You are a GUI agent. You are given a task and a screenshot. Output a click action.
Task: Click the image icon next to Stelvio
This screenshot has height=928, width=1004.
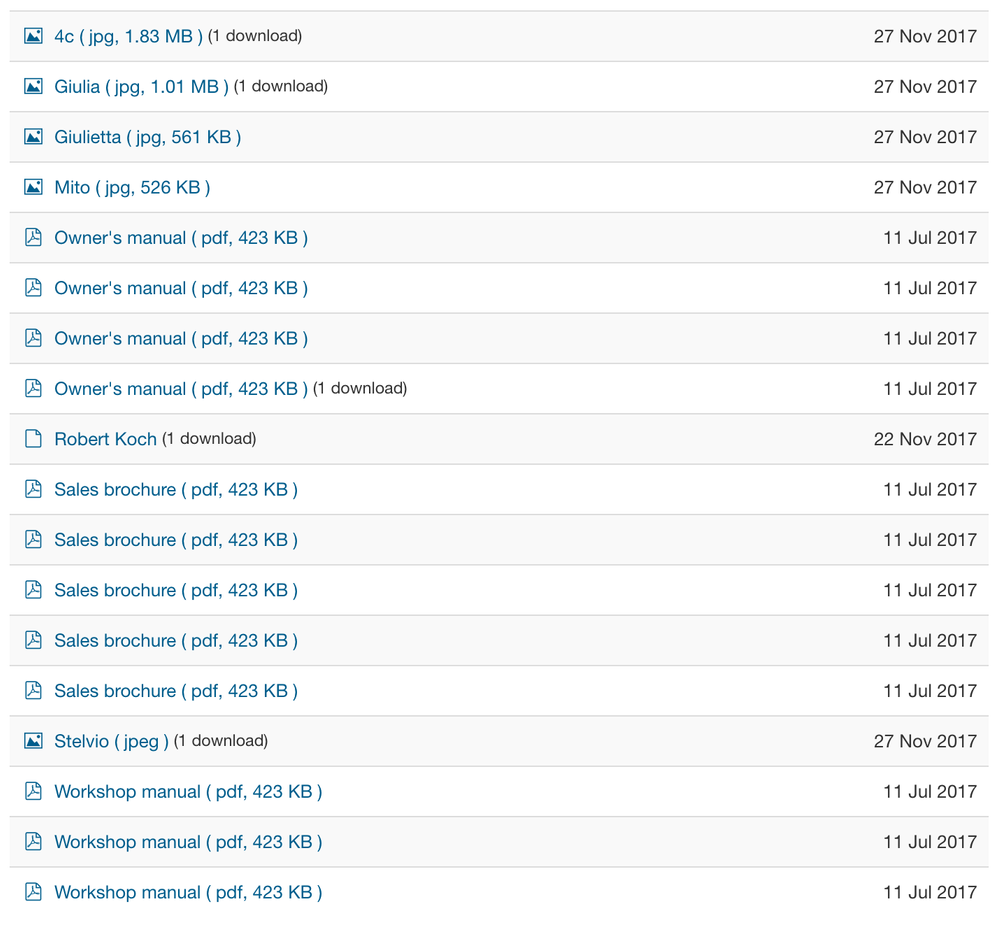coord(33,741)
